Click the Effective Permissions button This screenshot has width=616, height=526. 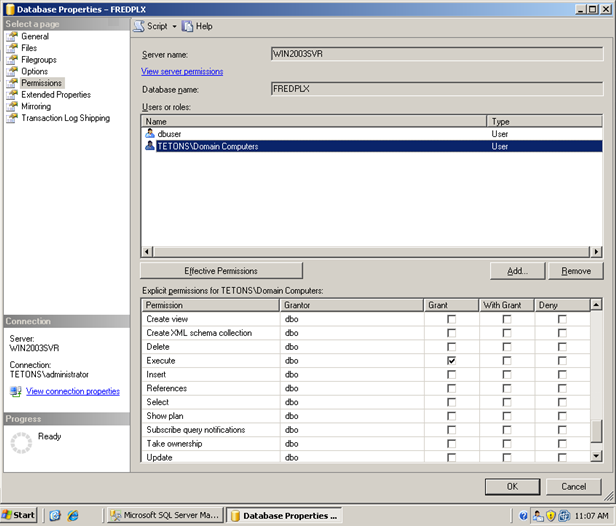[221, 271]
